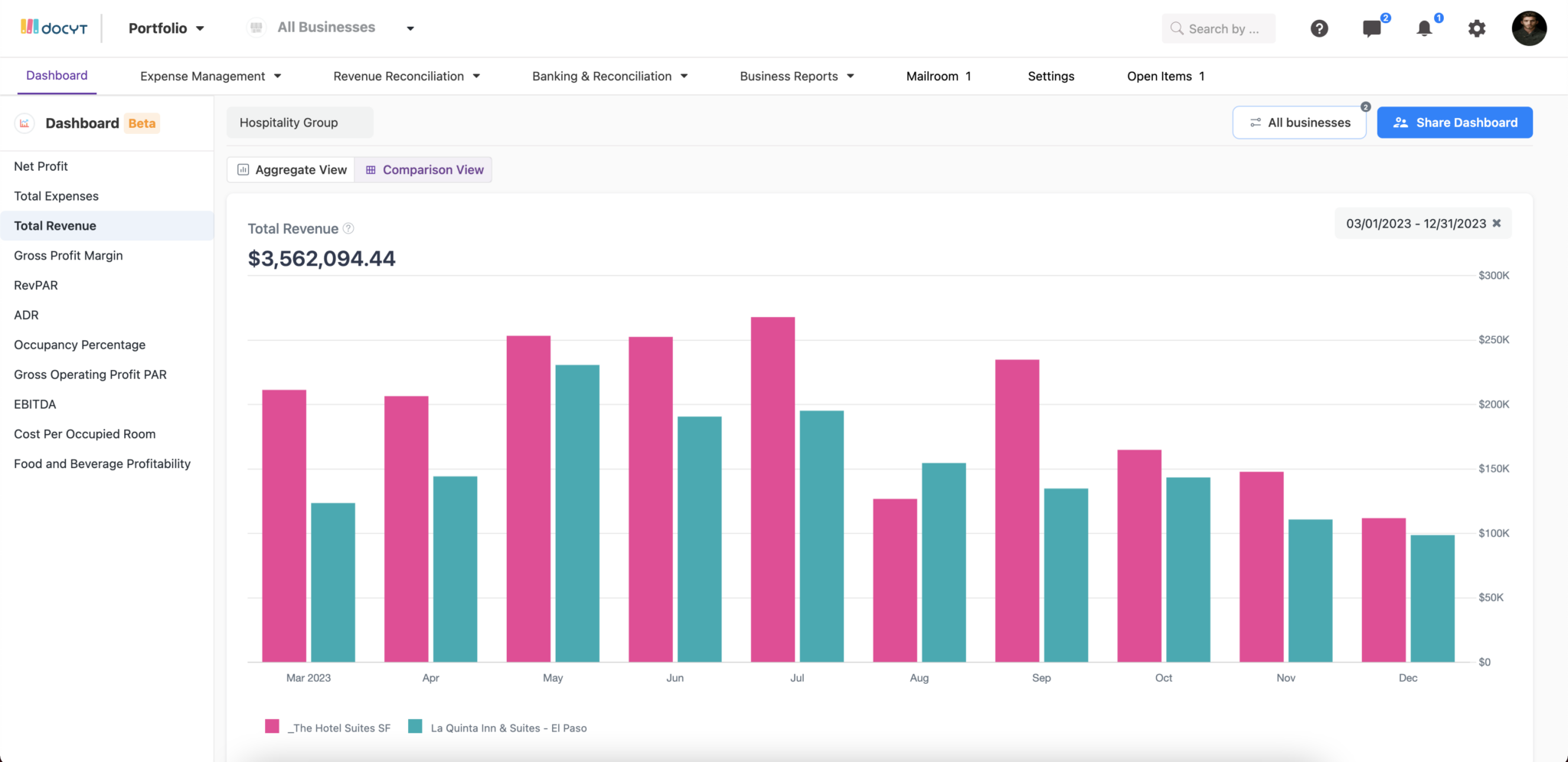
Task: Click the Aggregate View chart icon
Action: pyautogui.click(x=243, y=170)
